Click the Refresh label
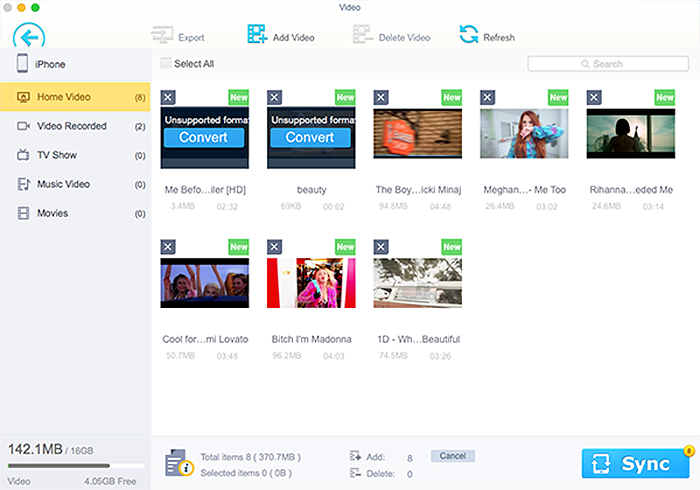700x490 pixels. pyautogui.click(x=499, y=37)
